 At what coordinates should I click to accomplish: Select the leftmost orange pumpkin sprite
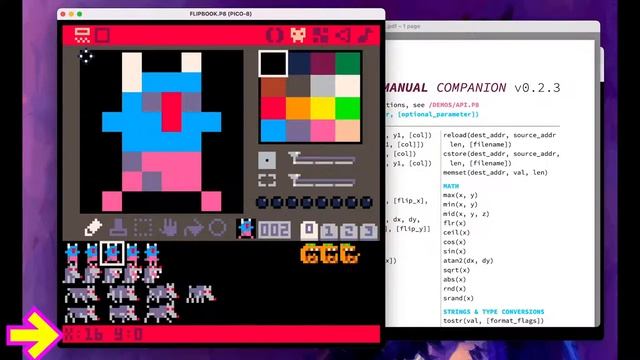[310, 254]
